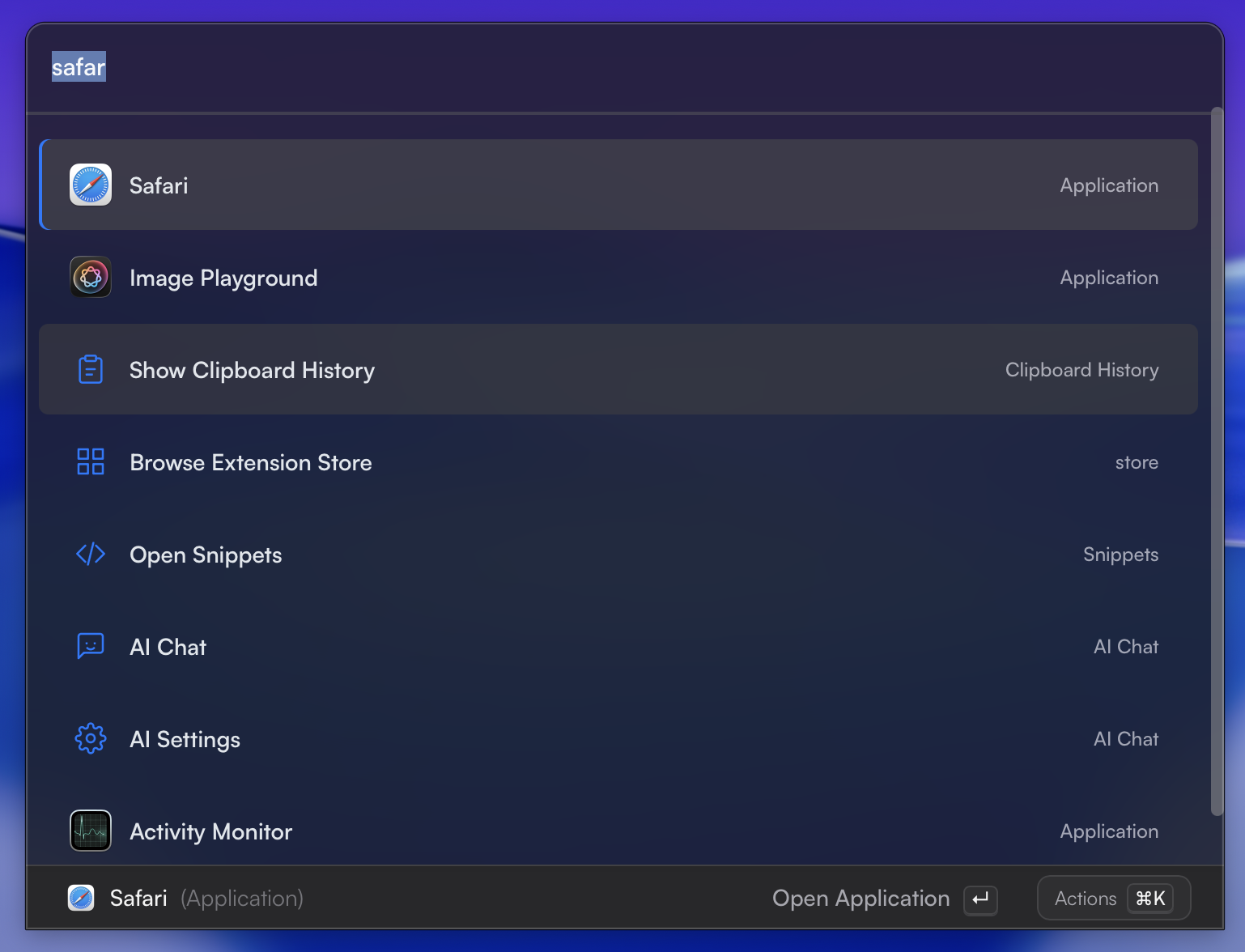The height and width of the screenshot is (952, 1245).
Task: Click the clipboard icon for Clipboard History
Action: coord(91,370)
